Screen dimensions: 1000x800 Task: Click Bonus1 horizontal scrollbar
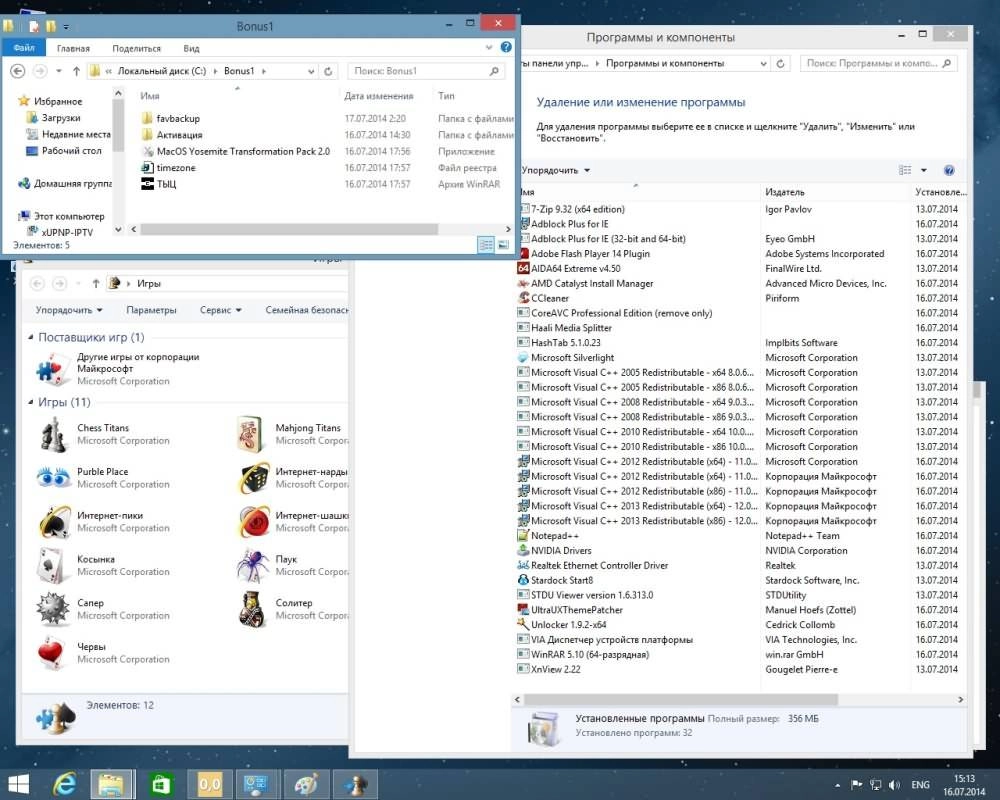coord(289,229)
